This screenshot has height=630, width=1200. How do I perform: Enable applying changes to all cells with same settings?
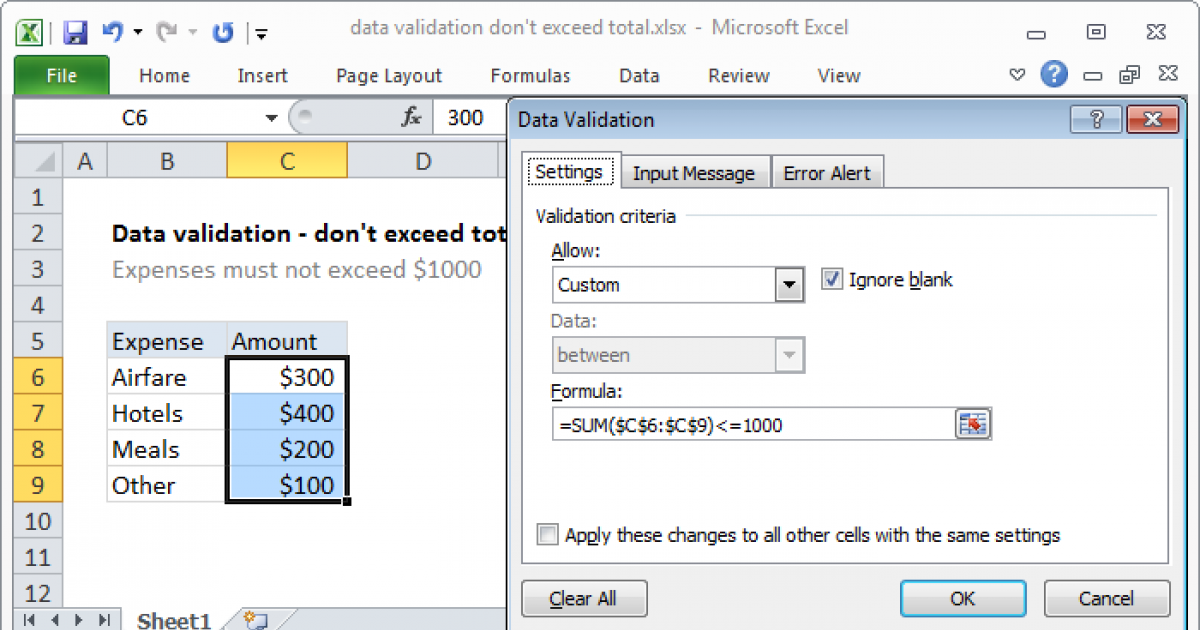point(547,535)
